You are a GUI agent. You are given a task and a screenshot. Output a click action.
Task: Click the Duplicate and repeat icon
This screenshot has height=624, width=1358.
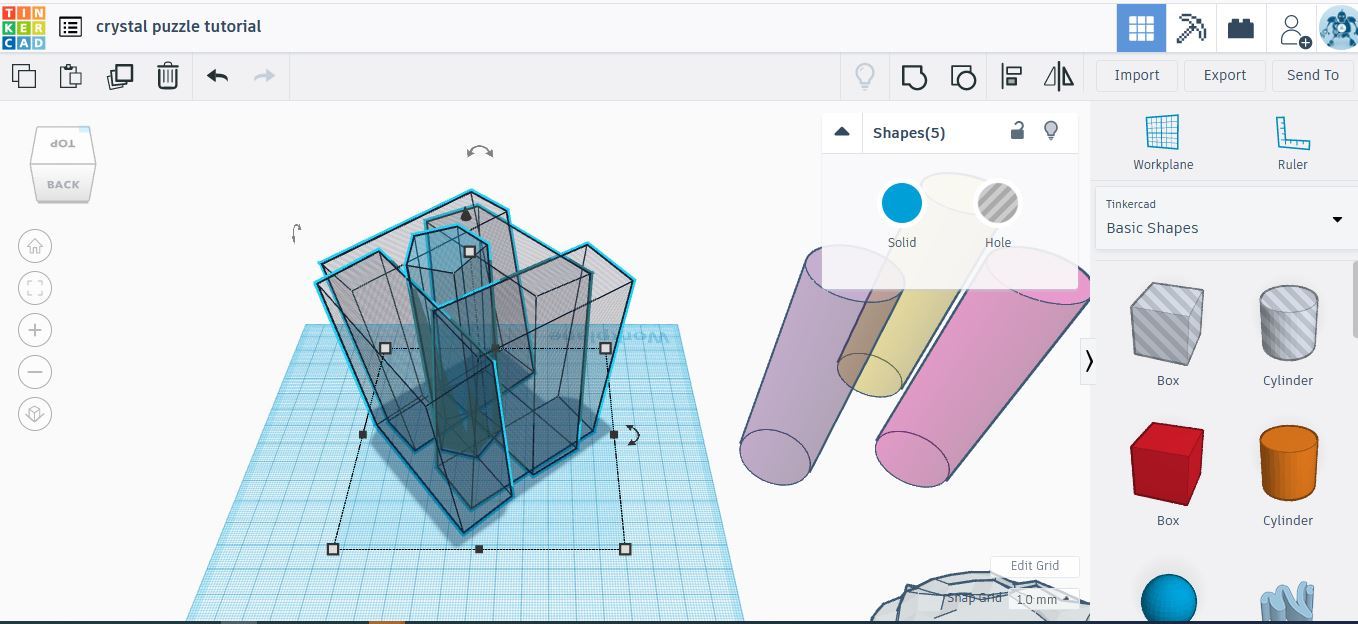point(119,75)
